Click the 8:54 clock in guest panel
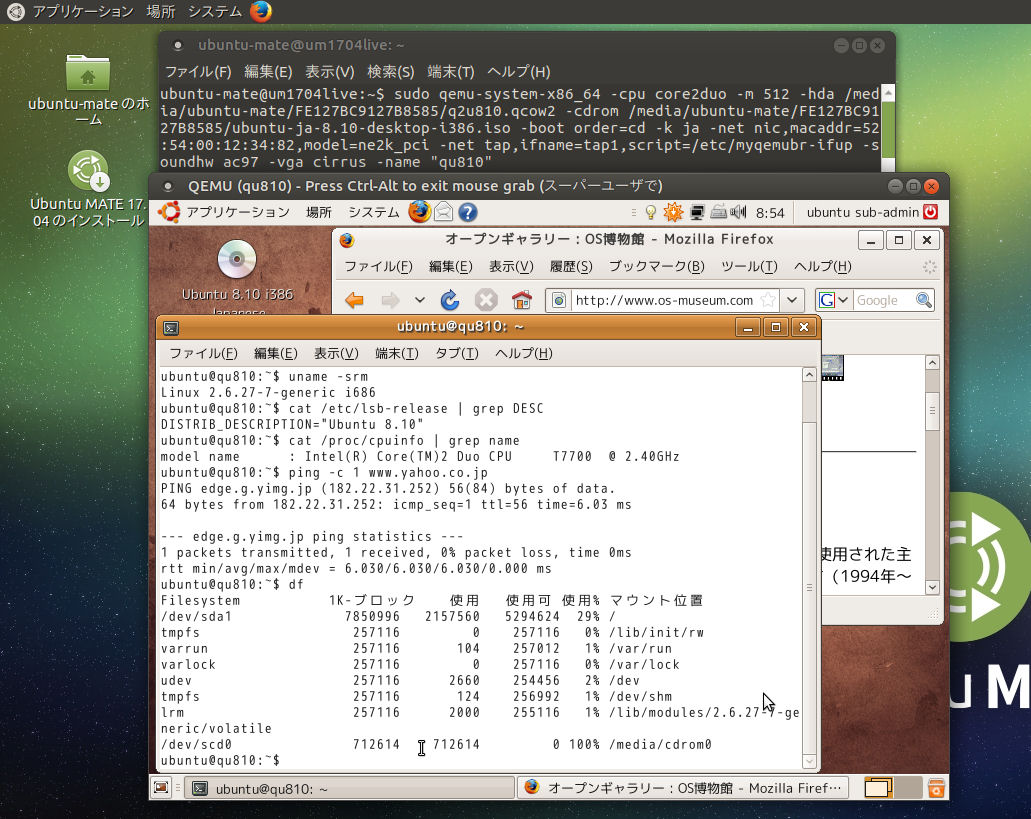Image resolution: width=1031 pixels, height=819 pixels. (x=770, y=213)
